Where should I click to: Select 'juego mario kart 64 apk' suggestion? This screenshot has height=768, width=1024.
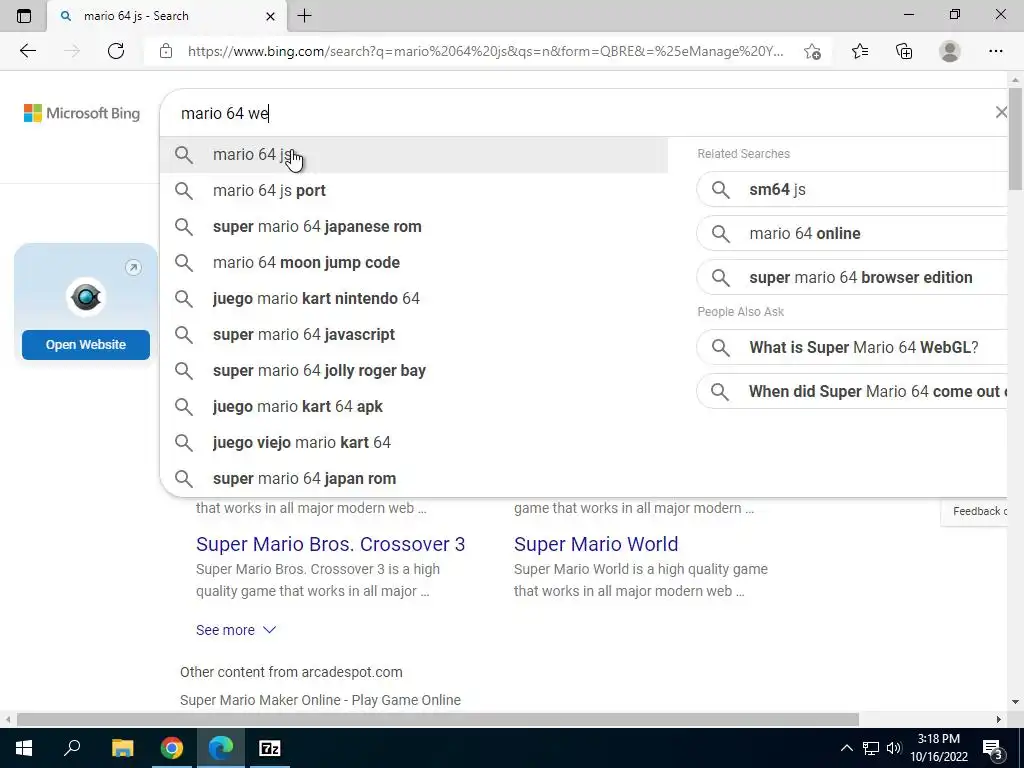(x=414, y=406)
